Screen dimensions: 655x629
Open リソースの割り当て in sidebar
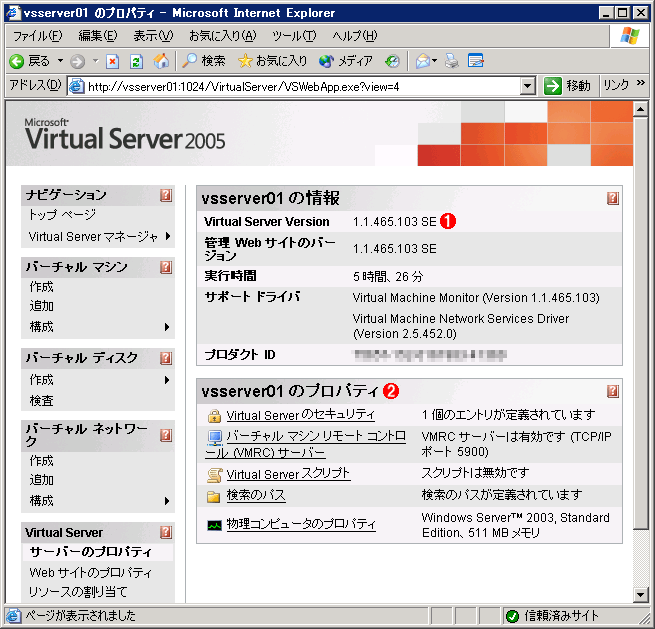[x=78, y=592]
